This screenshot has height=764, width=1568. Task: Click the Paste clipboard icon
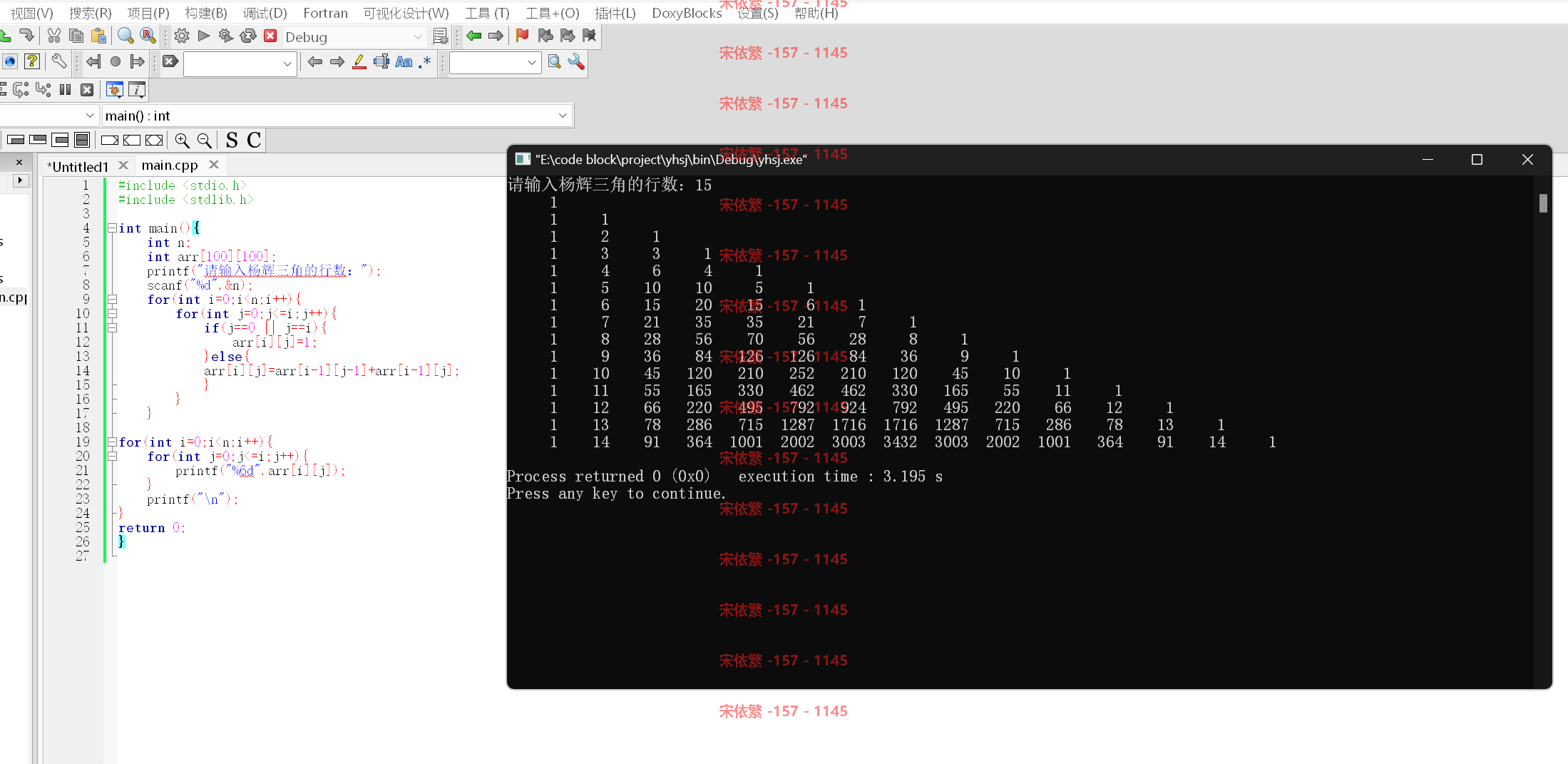98,36
